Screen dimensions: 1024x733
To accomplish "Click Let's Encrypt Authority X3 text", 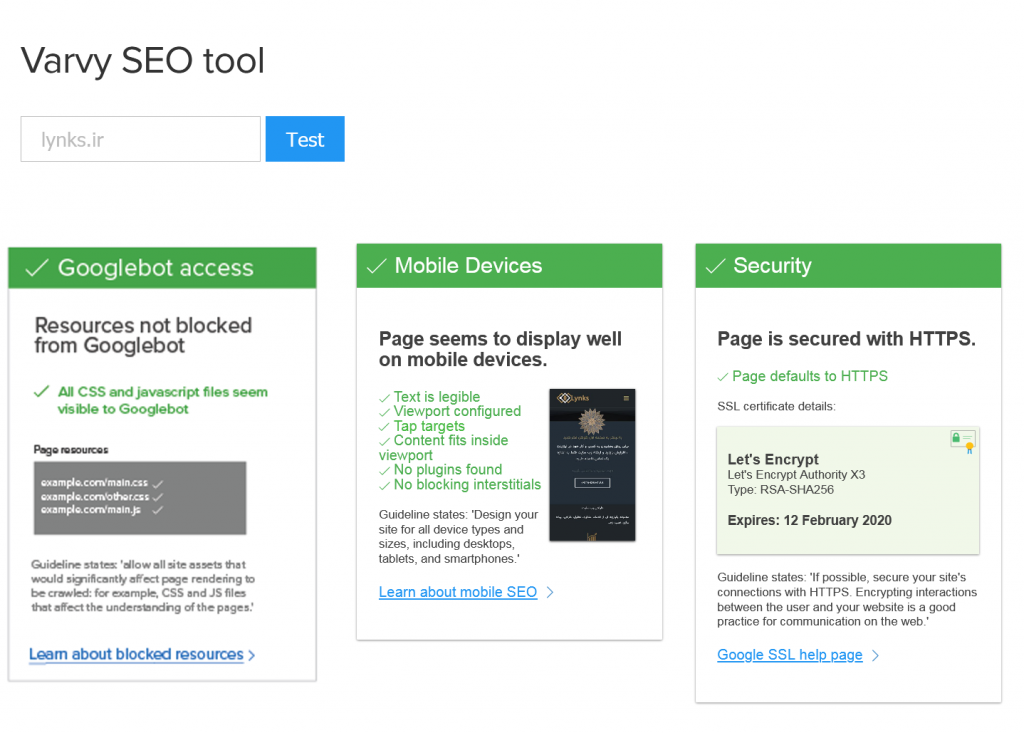I will coord(796,475).
